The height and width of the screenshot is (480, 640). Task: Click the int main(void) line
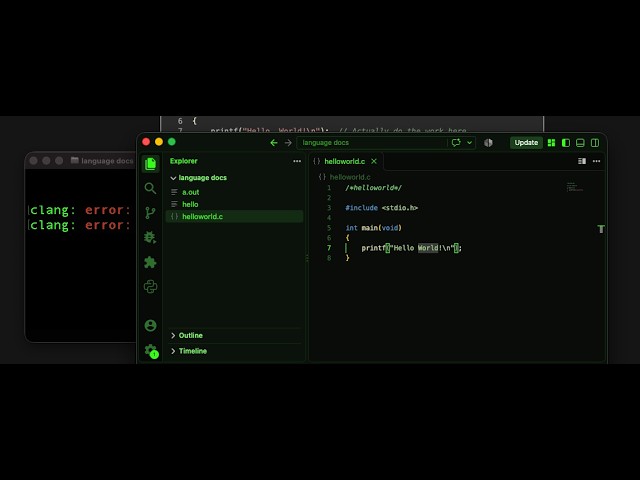coord(373,228)
